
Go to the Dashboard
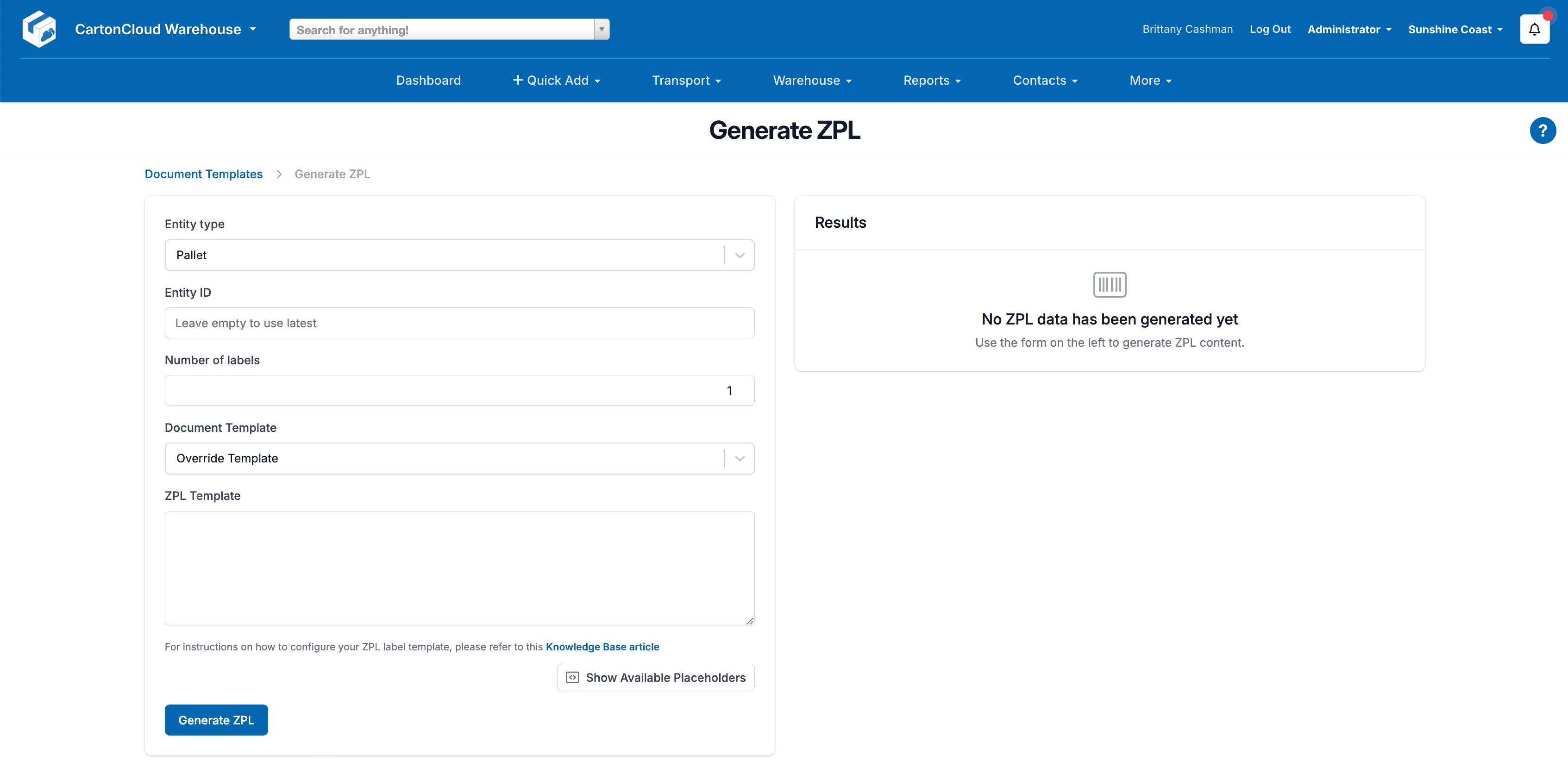[x=428, y=80]
